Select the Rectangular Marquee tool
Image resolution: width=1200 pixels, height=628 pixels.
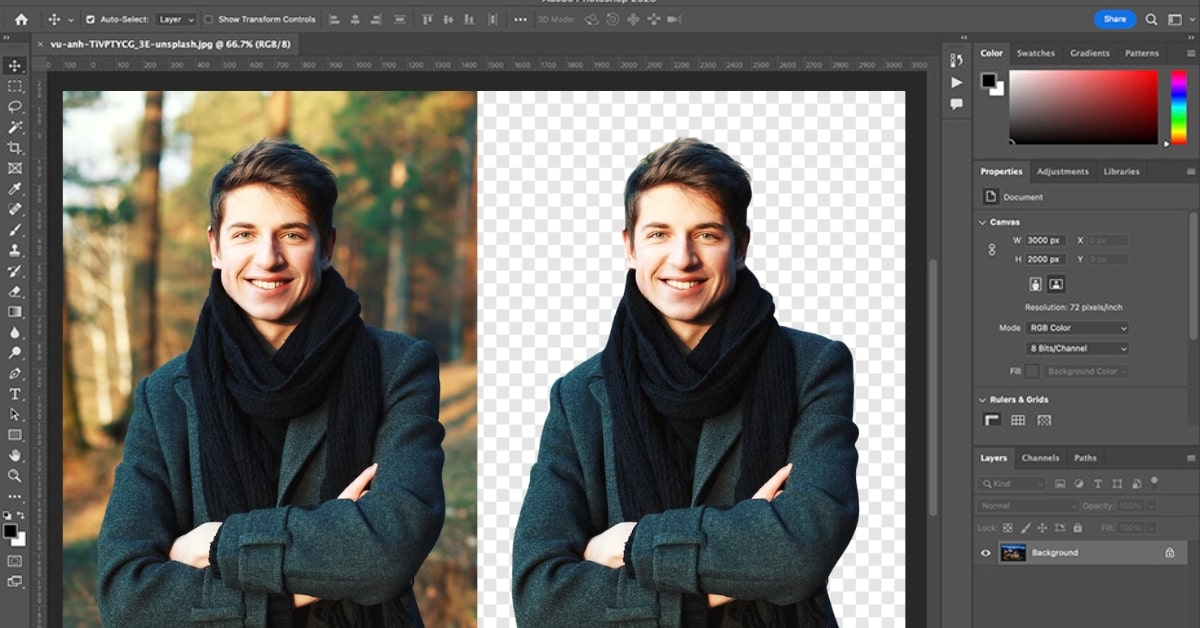pyautogui.click(x=15, y=87)
